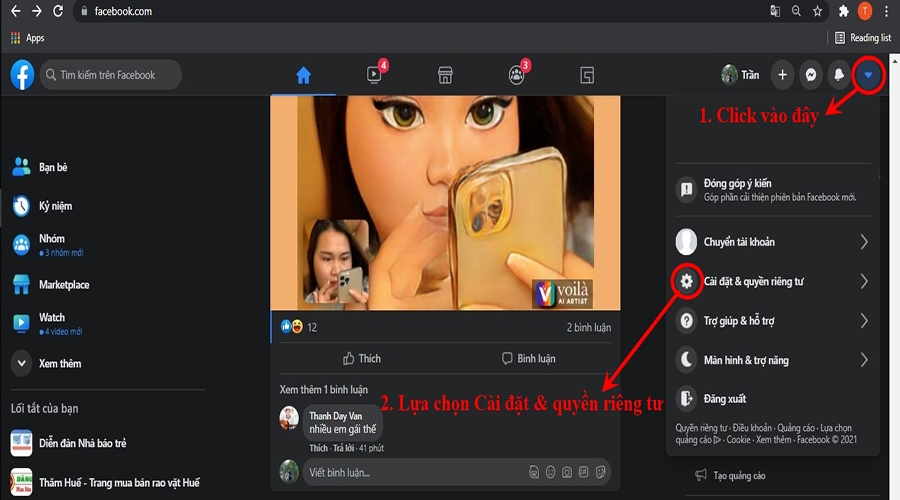
Task: Open the Marketplace tab in top bar
Action: pyautogui.click(x=445, y=75)
